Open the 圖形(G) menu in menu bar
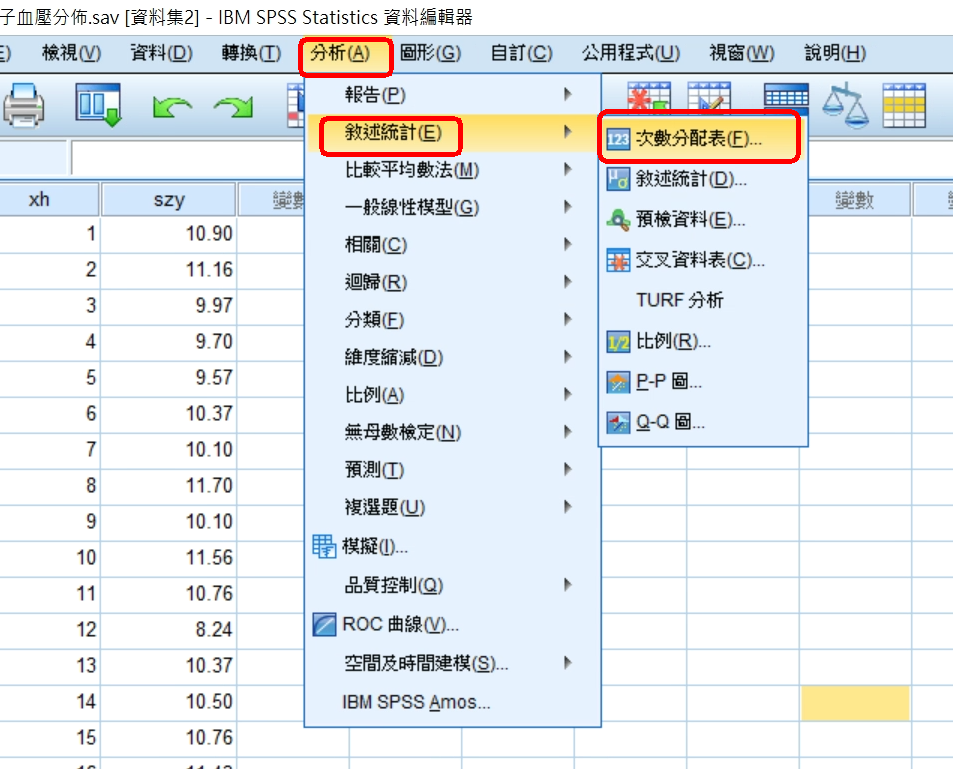This screenshot has width=953, height=769. [430, 53]
